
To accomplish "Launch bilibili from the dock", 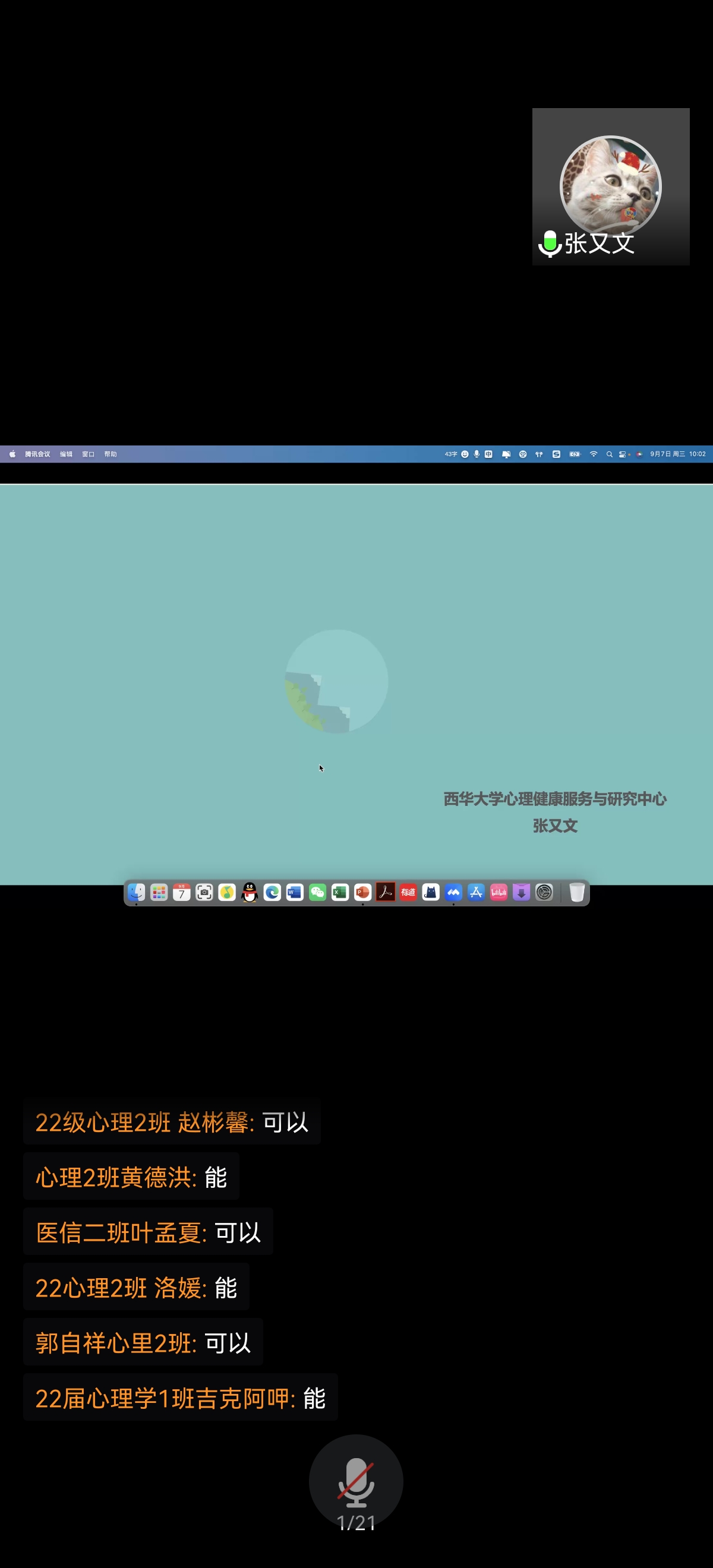I will pyautogui.click(x=499, y=892).
